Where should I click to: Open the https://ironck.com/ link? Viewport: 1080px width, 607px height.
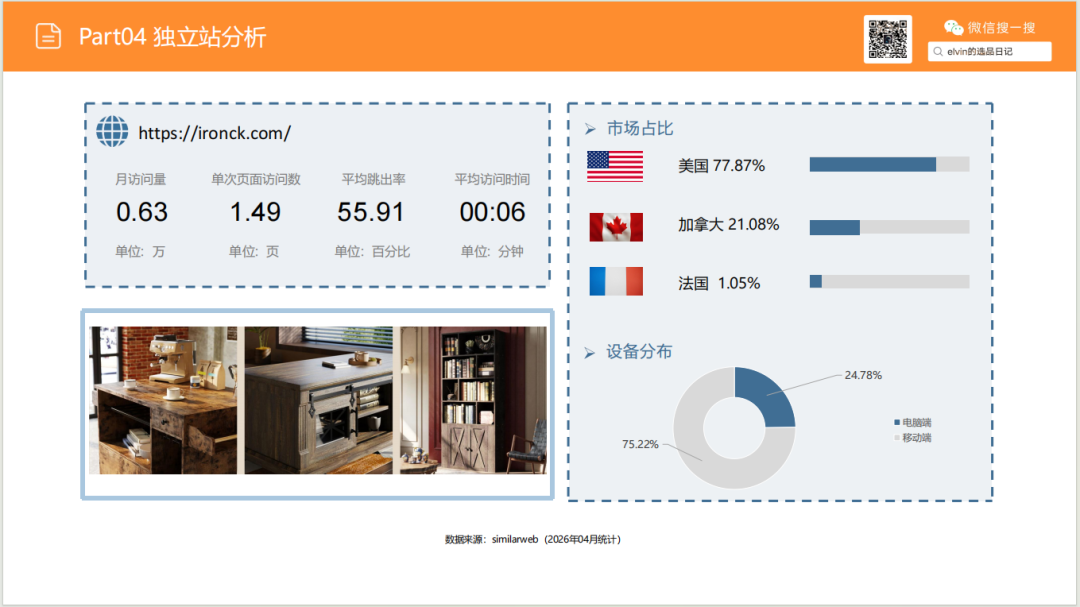coord(214,133)
